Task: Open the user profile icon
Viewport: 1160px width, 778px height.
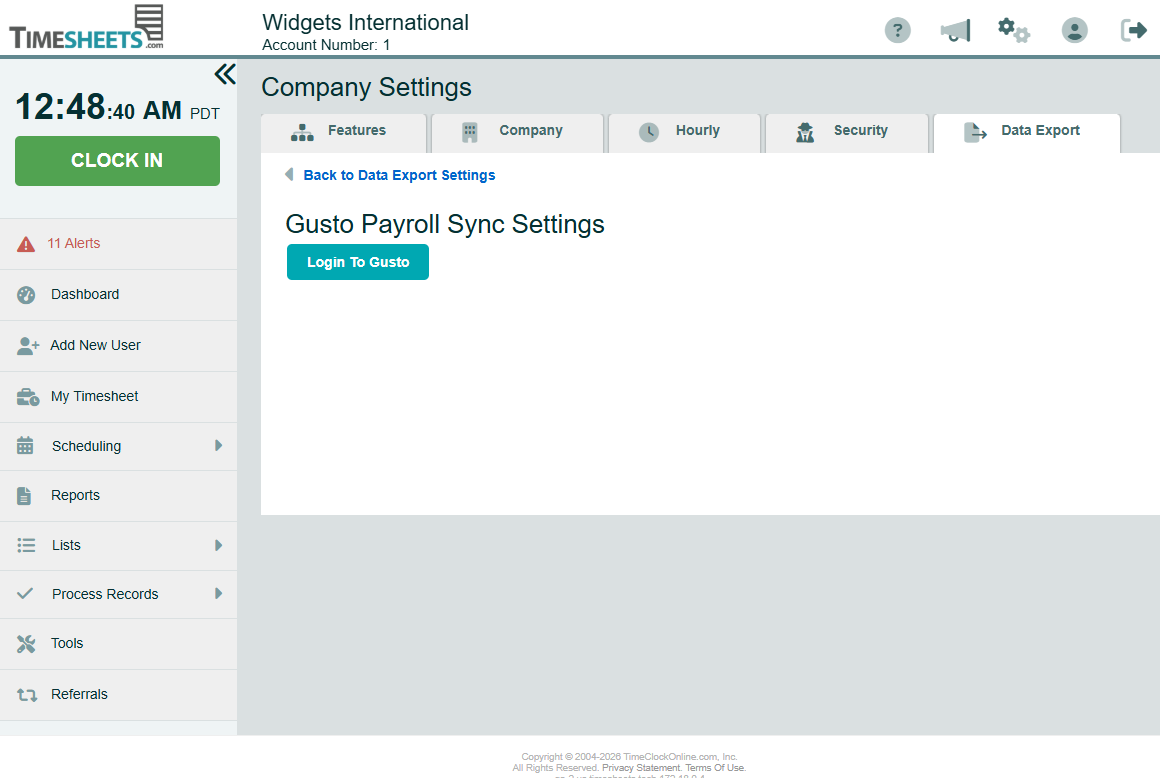Action: pos(1074,30)
